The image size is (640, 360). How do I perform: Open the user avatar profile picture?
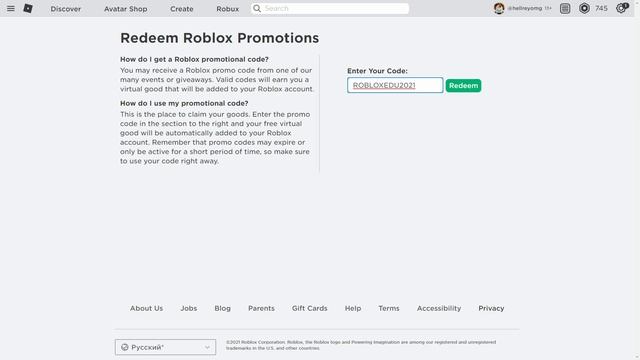[499, 8]
